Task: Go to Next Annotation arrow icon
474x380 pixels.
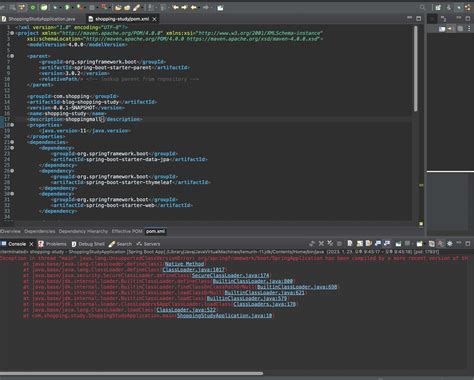Action: pyautogui.click(x=150, y=7)
